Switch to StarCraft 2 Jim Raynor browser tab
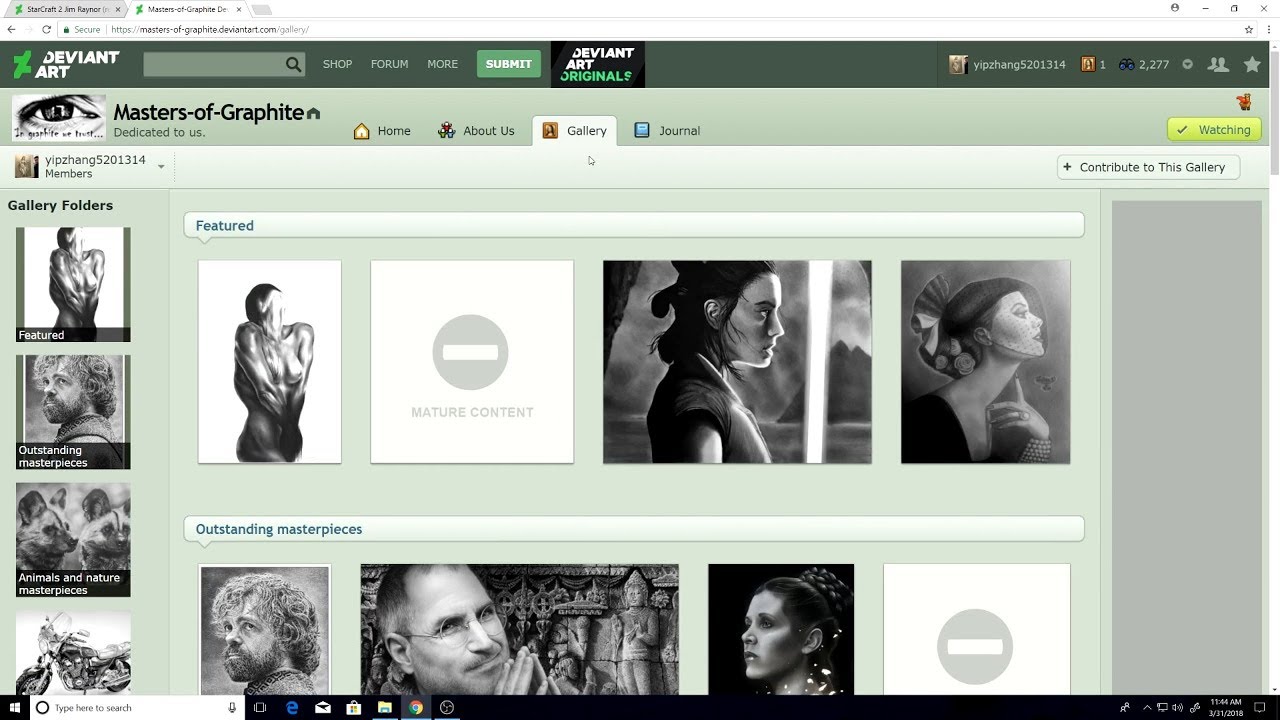 [x=68, y=9]
